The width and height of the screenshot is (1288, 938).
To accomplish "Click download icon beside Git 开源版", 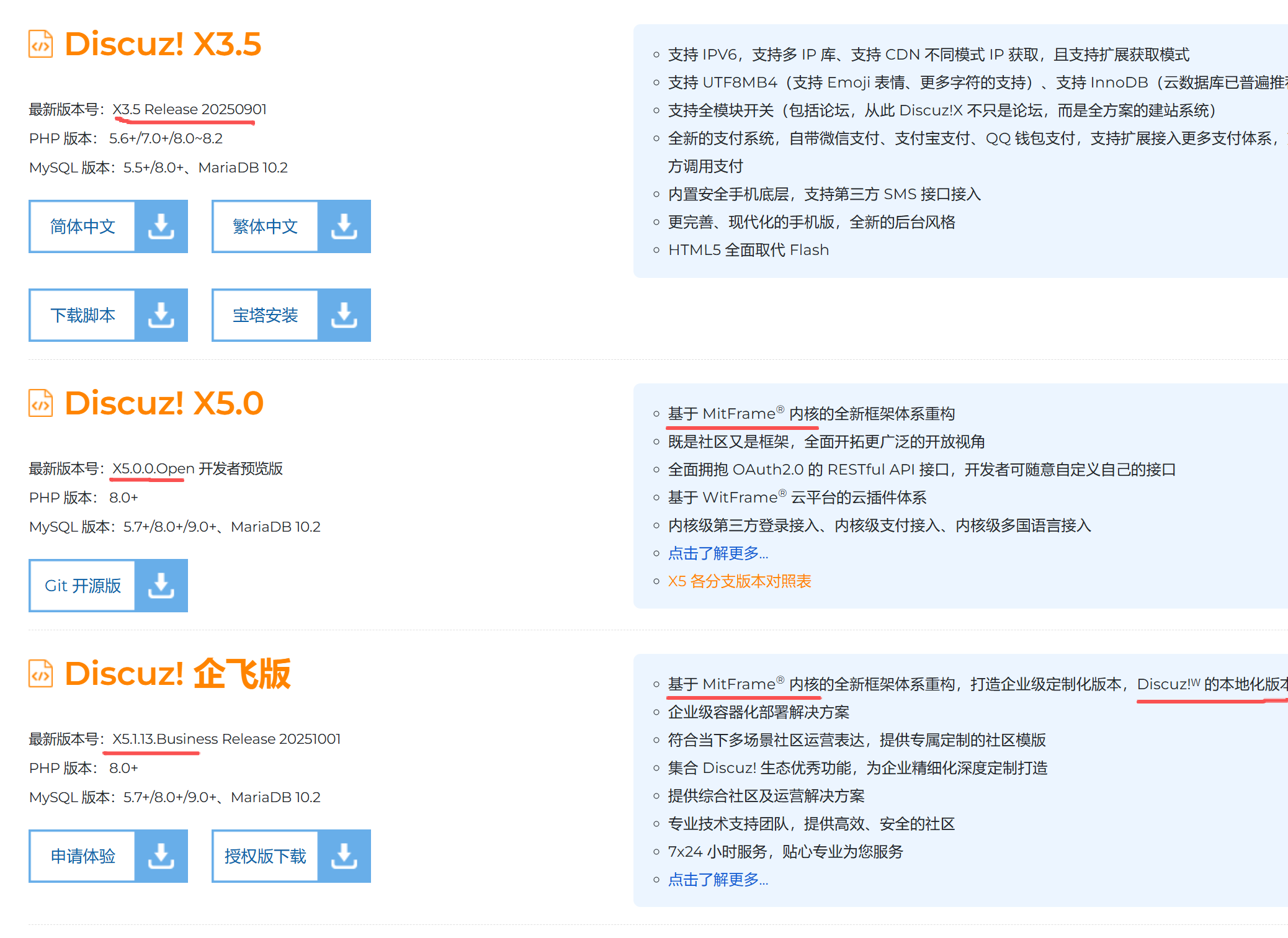I will click(161, 586).
